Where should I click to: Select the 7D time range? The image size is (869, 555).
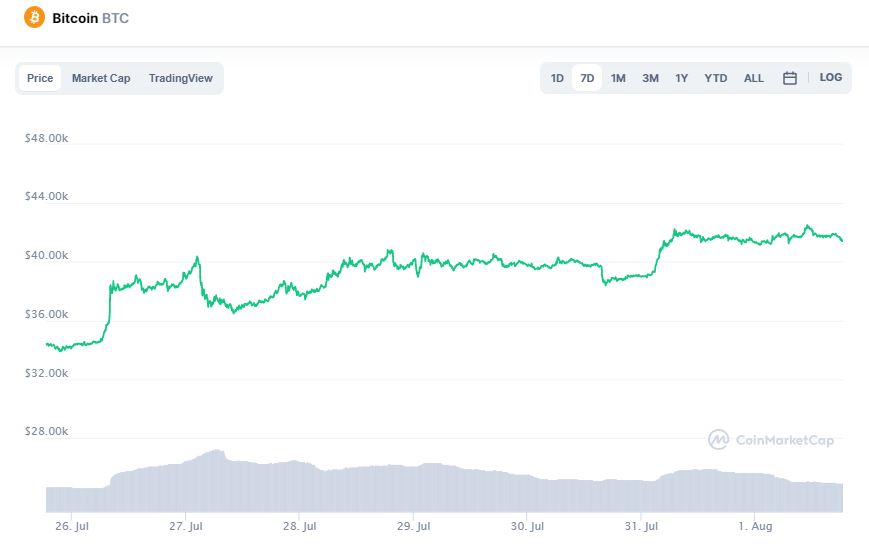(x=587, y=78)
